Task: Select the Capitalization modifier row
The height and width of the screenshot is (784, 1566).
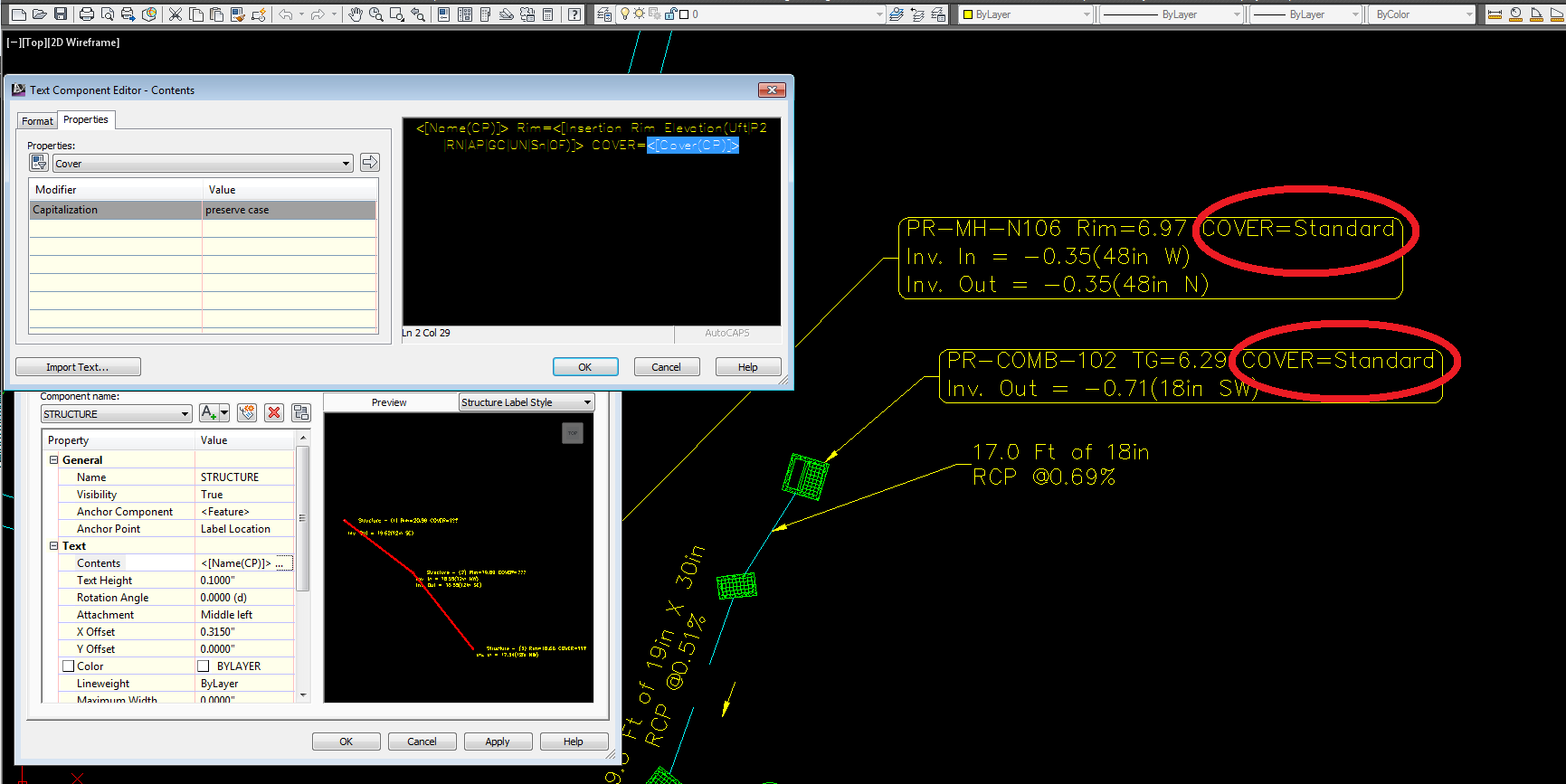Action: pyautogui.click(x=203, y=210)
